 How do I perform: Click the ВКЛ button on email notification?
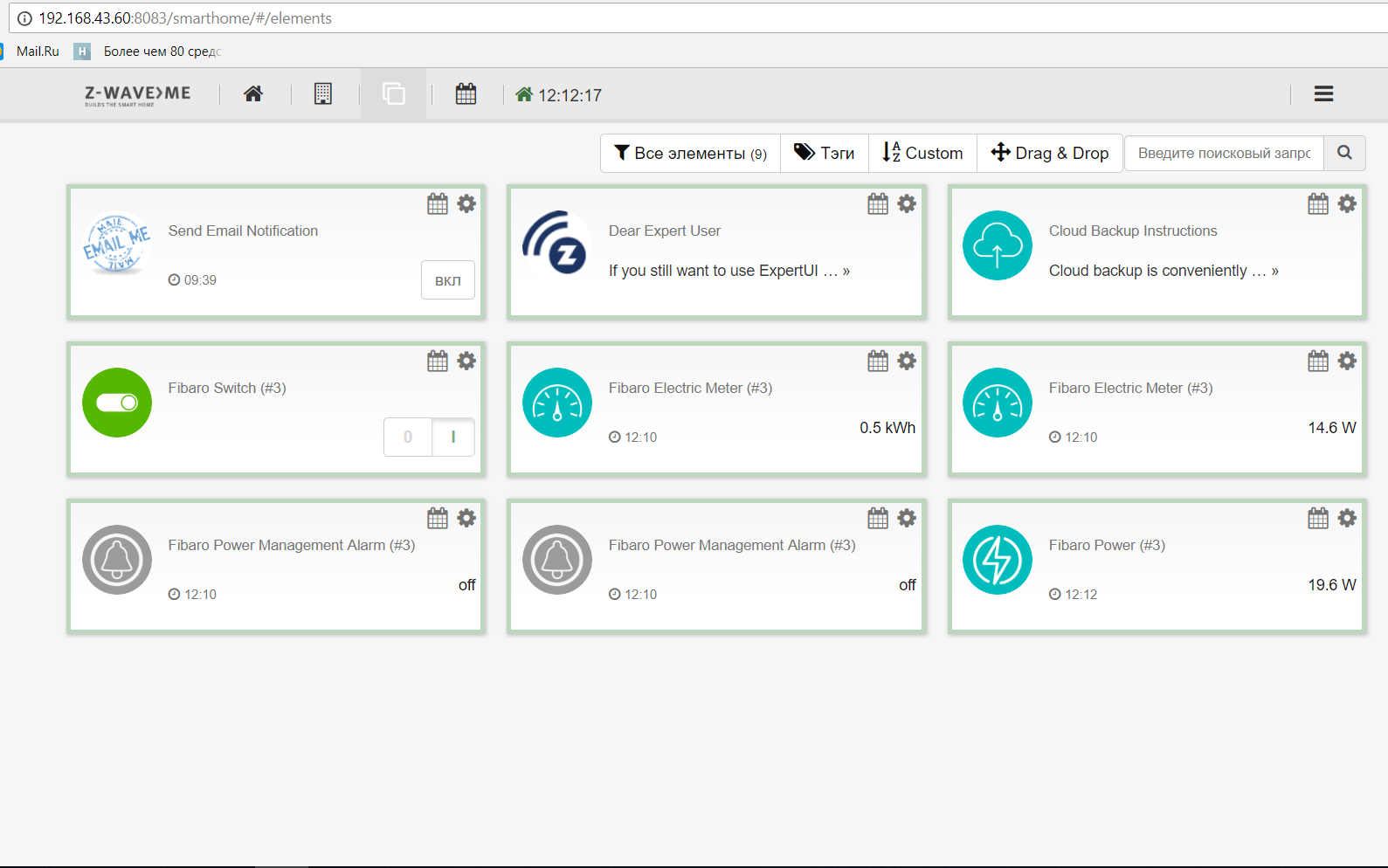tap(448, 280)
